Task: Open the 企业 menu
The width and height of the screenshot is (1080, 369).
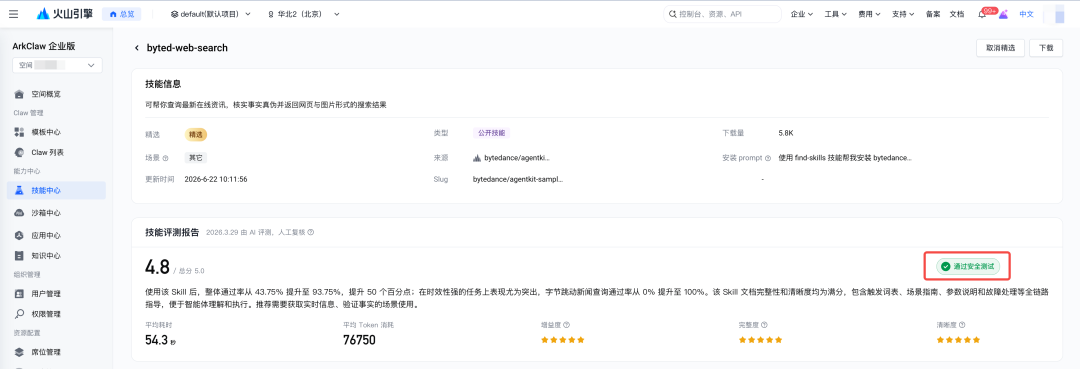Action: [802, 14]
